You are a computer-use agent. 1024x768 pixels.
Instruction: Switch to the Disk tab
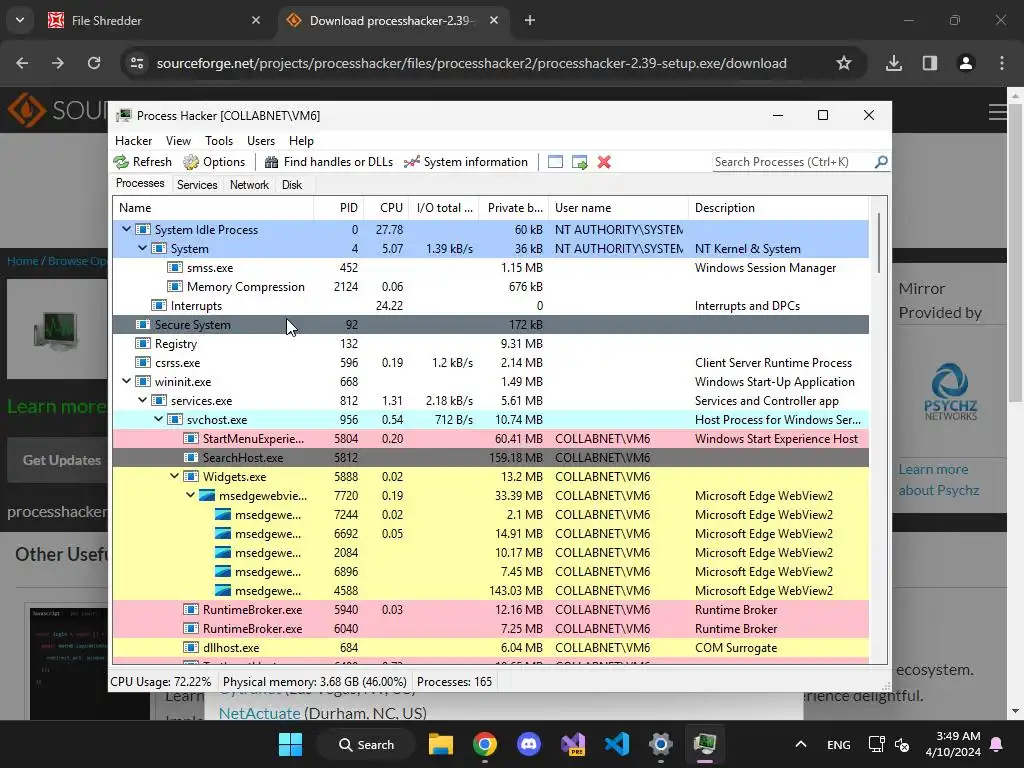coord(292,185)
